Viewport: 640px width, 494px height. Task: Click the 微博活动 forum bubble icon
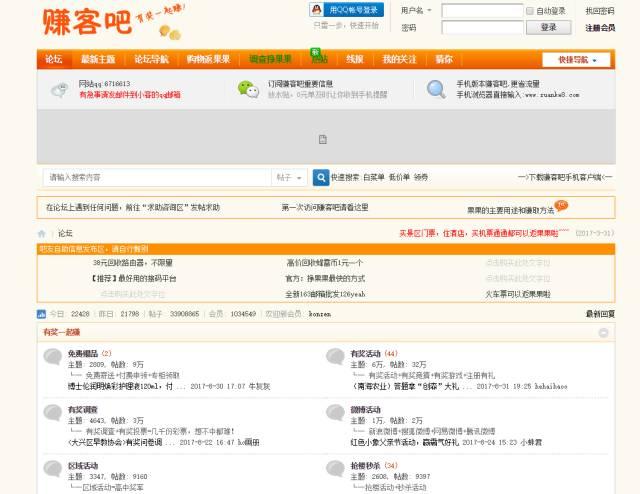coord(336,412)
